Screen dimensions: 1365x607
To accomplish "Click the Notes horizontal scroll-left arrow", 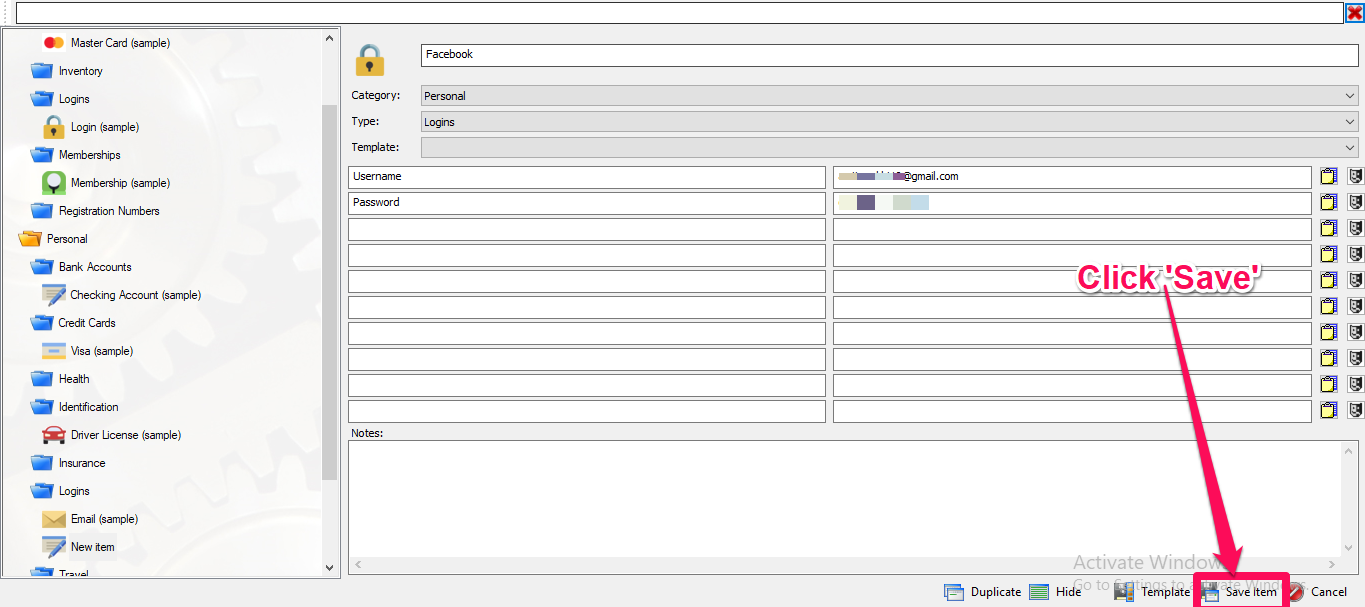I will pyautogui.click(x=358, y=565).
